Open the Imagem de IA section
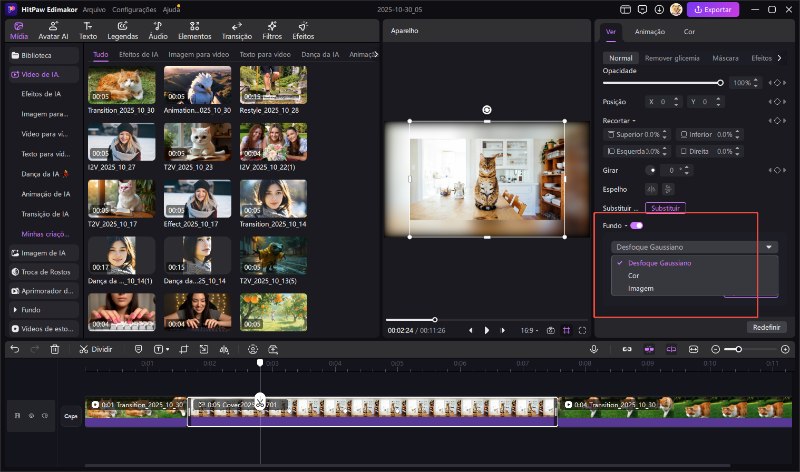This screenshot has height=472, width=800. [44, 253]
